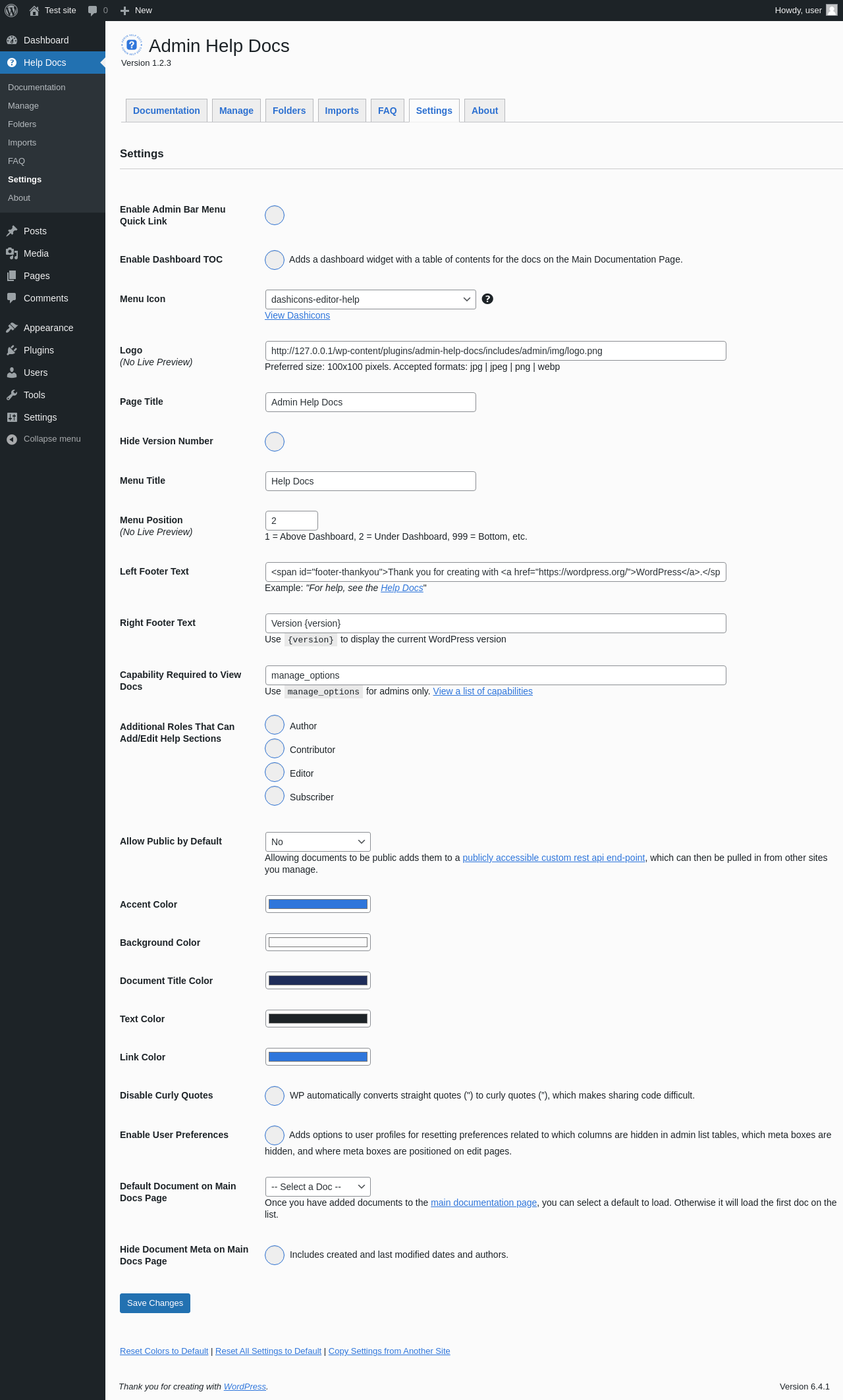Viewport: 843px width, 1400px height.
Task: Click the help question mark beside Menu Icon
Action: [x=487, y=299]
